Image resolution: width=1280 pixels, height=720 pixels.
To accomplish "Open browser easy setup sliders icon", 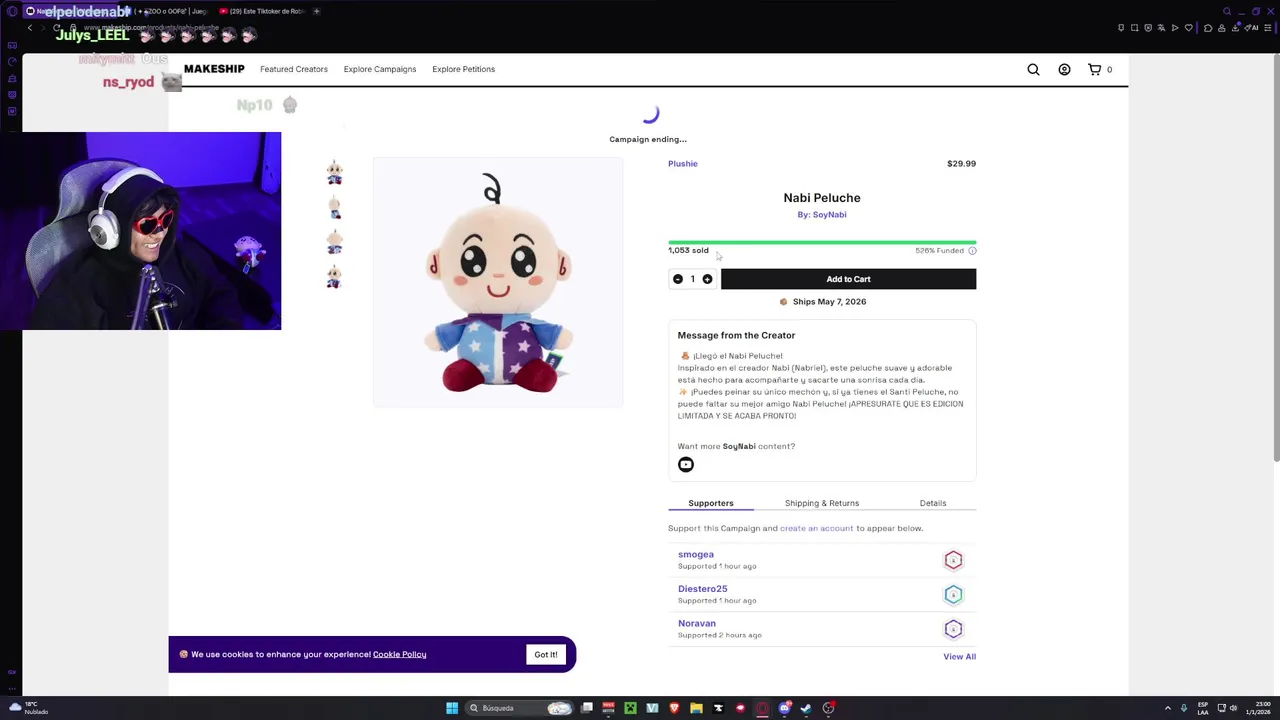I will tap(1268, 27).
